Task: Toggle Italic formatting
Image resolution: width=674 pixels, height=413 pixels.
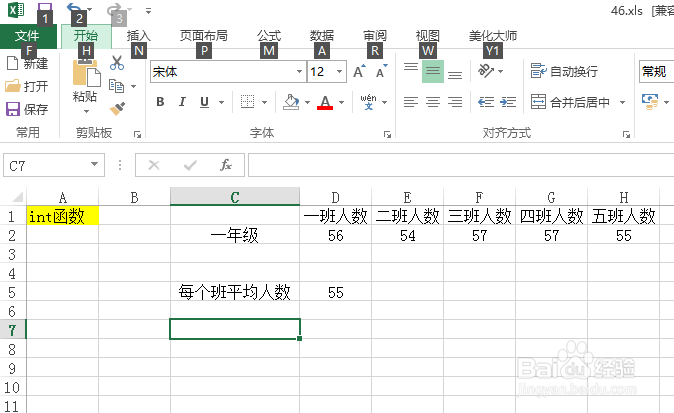Action: click(x=182, y=102)
